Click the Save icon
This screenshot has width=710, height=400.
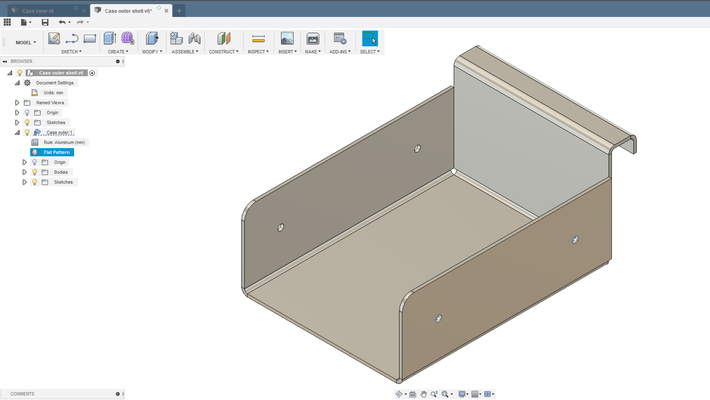click(45, 22)
